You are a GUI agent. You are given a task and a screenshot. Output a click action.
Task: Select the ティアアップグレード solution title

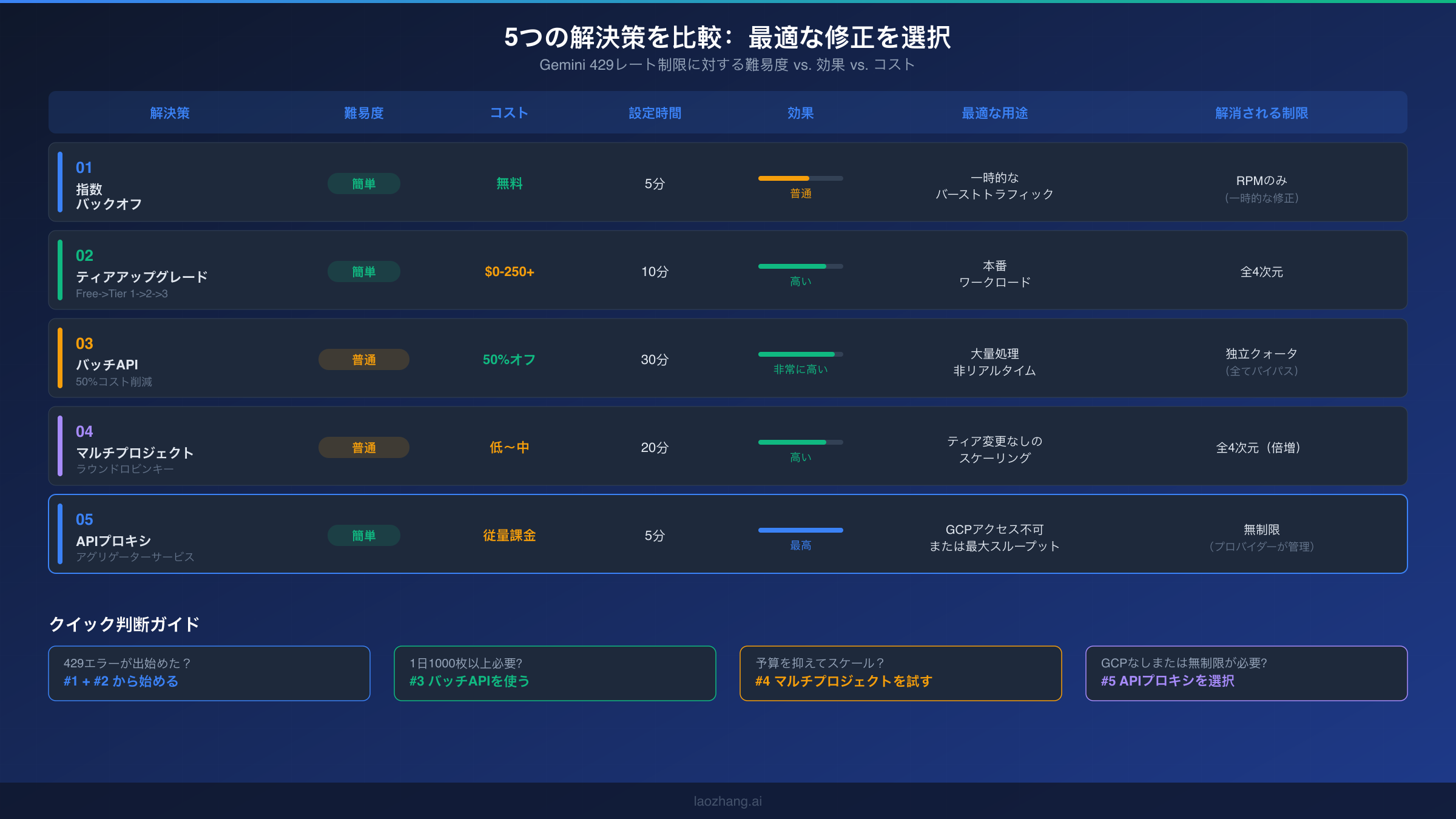click(141, 277)
